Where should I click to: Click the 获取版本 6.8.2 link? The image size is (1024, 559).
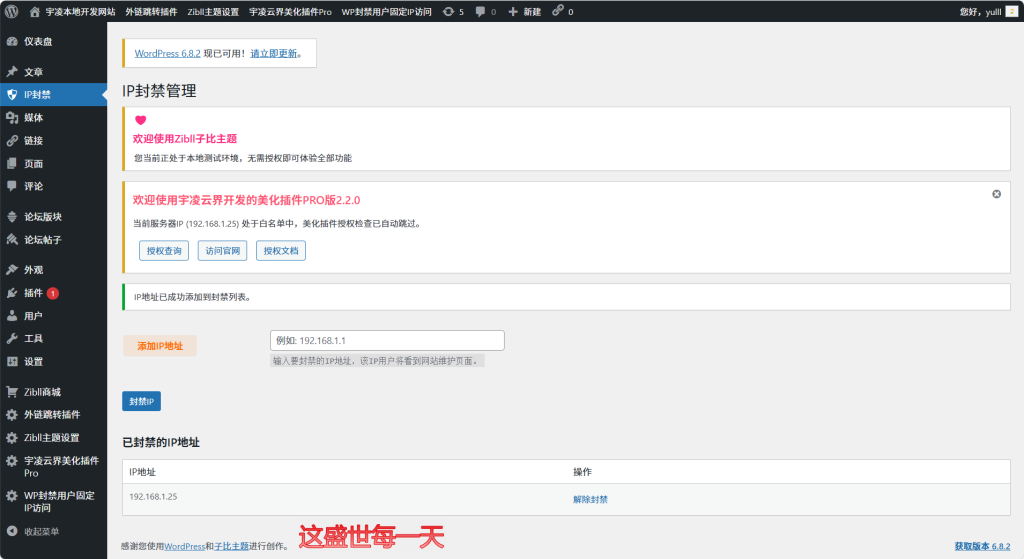click(x=982, y=546)
